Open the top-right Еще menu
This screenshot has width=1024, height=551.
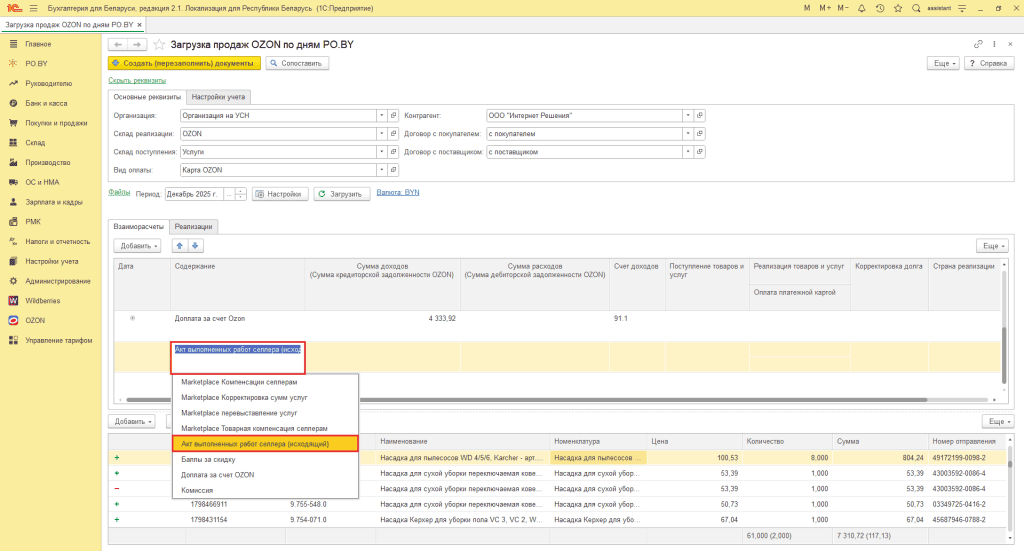point(943,63)
